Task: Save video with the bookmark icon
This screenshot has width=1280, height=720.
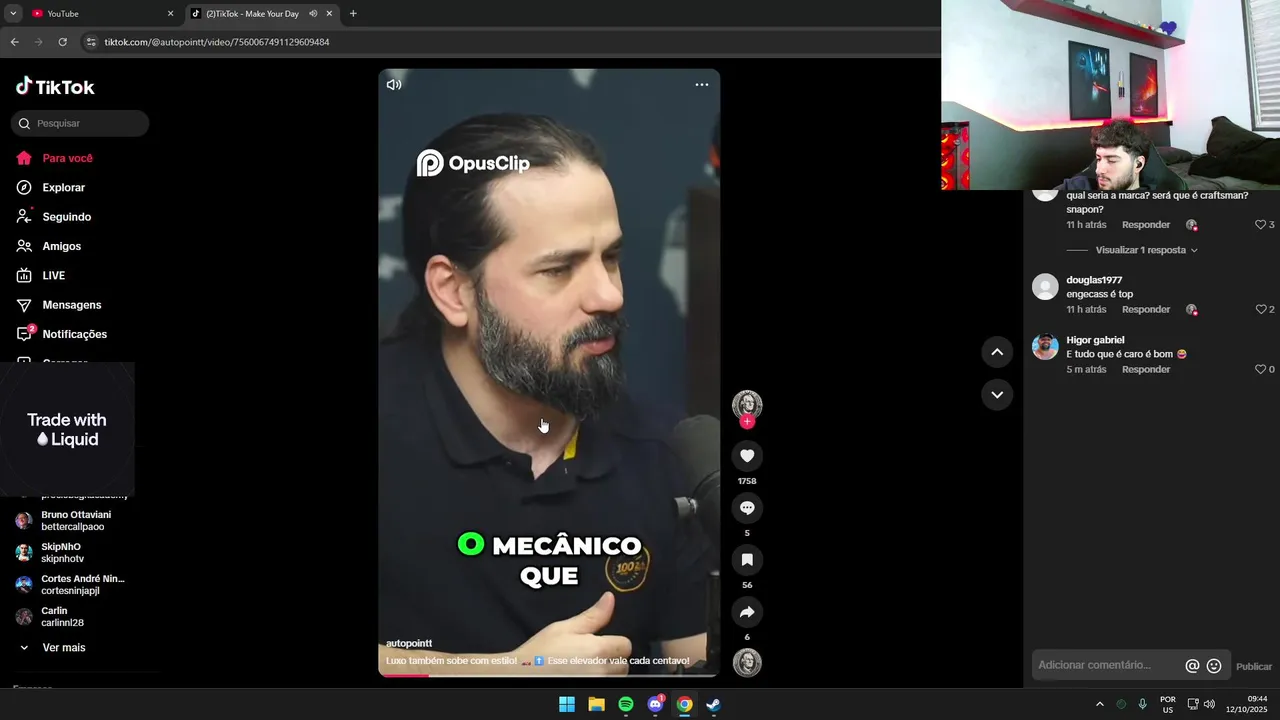Action: [x=747, y=560]
